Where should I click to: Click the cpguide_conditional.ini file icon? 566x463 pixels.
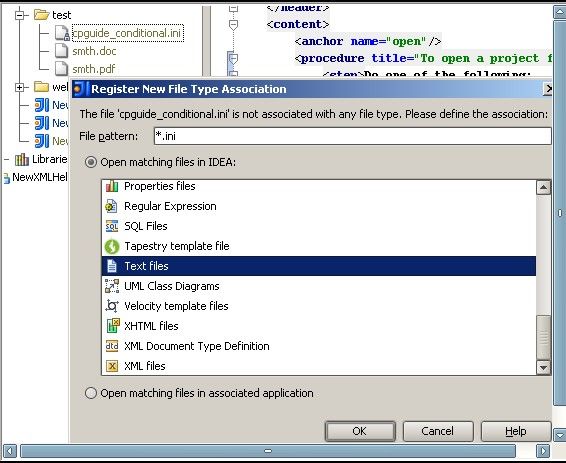pos(62,33)
